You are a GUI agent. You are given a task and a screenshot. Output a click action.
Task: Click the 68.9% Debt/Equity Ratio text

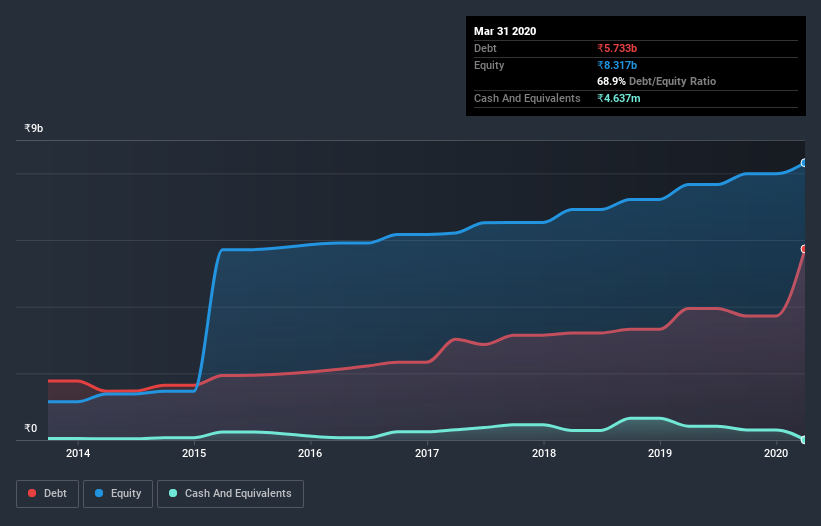tap(657, 82)
